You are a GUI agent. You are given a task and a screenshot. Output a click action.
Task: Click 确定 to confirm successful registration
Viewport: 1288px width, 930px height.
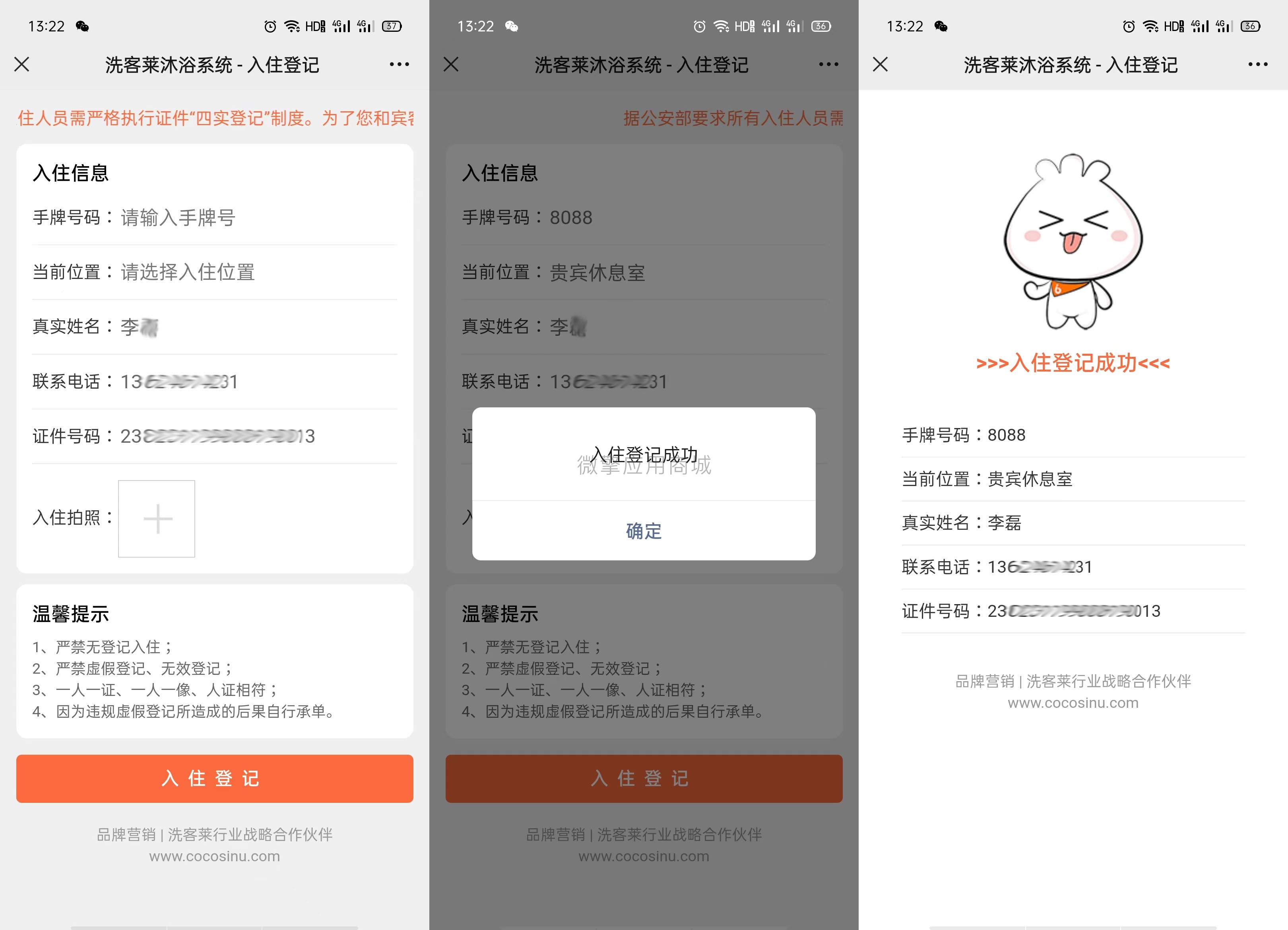click(x=644, y=530)
